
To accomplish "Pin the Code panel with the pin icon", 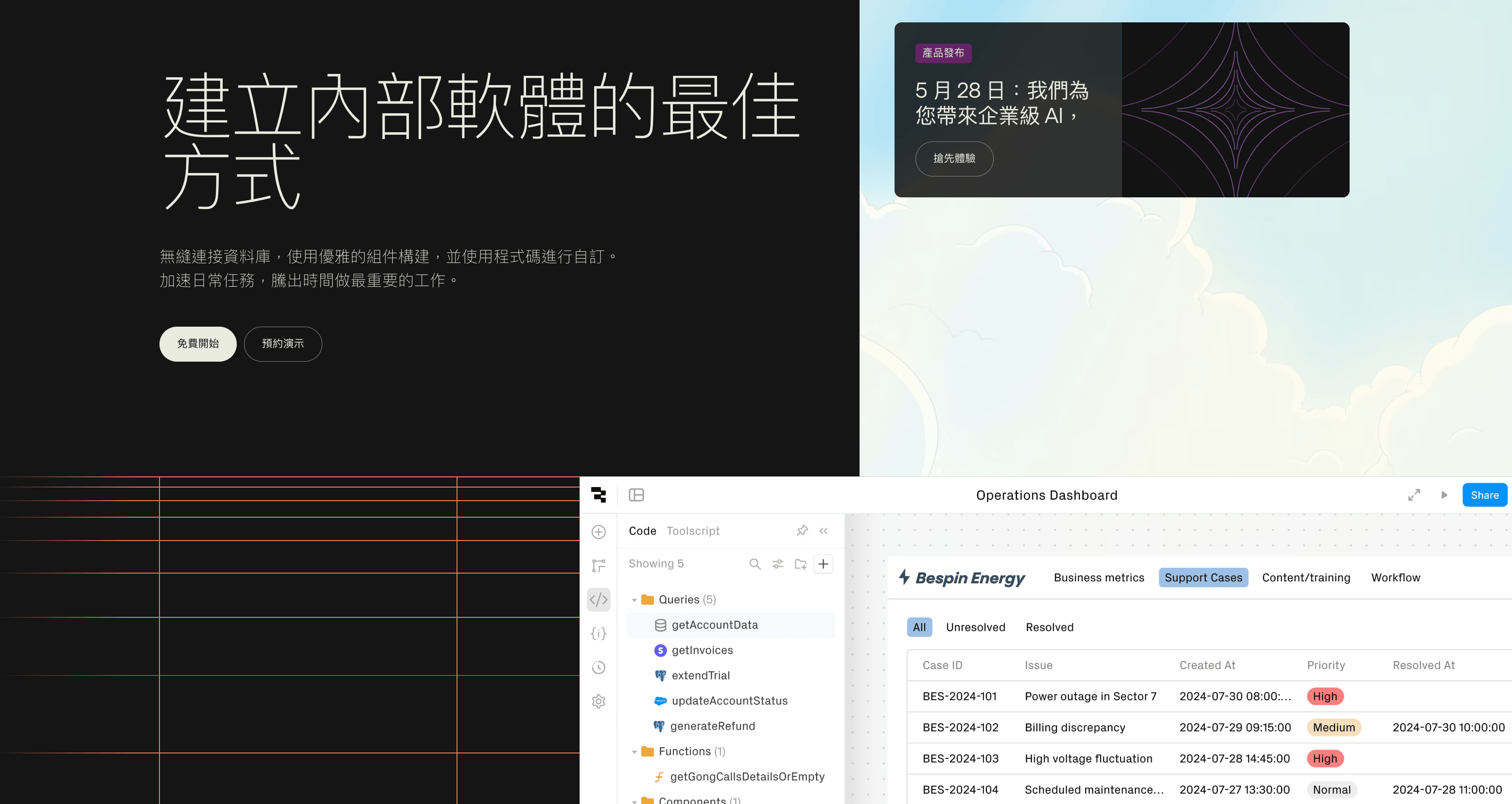I will click(802, 530).
